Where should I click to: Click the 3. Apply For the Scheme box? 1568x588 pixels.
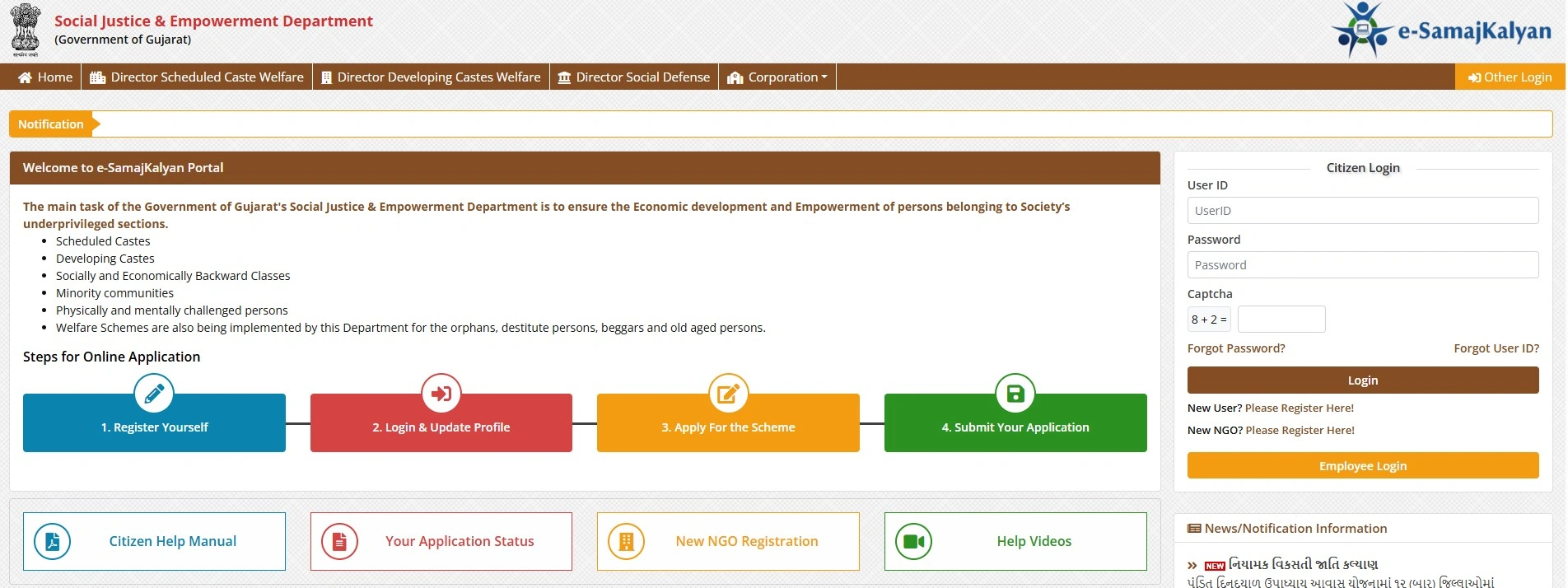pyautogui.click(x=728, y=423)
